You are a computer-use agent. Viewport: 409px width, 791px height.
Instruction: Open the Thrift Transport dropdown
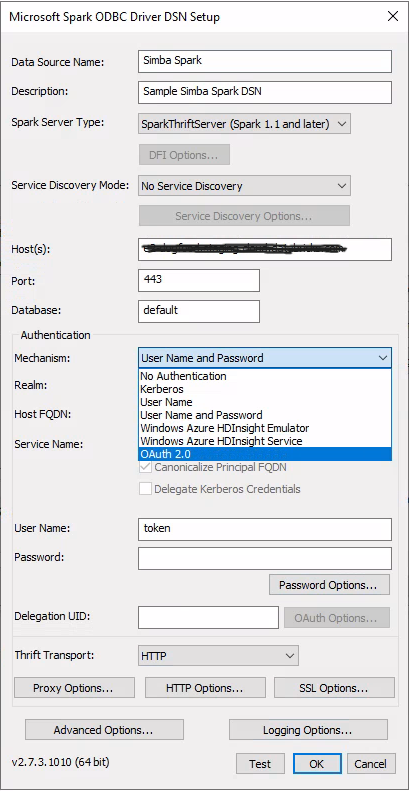coord(218,656)
